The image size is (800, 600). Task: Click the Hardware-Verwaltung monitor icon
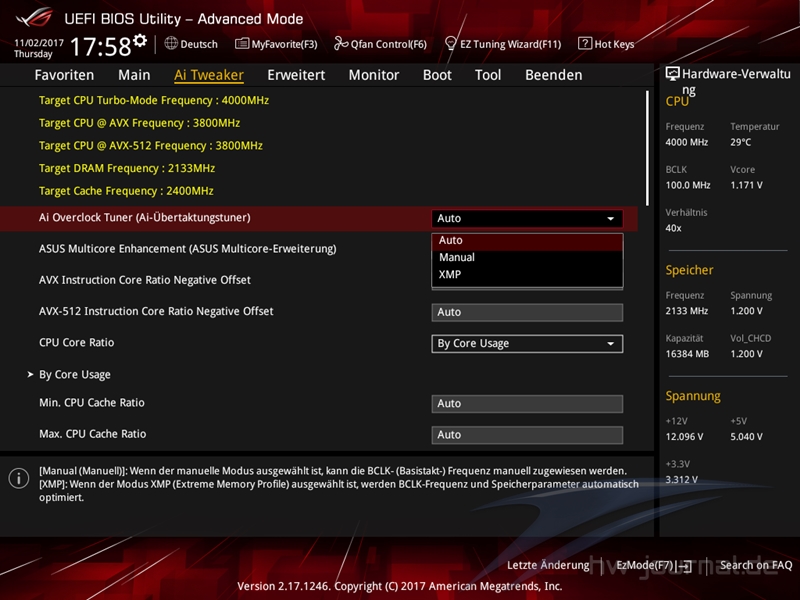pos(672,73)
